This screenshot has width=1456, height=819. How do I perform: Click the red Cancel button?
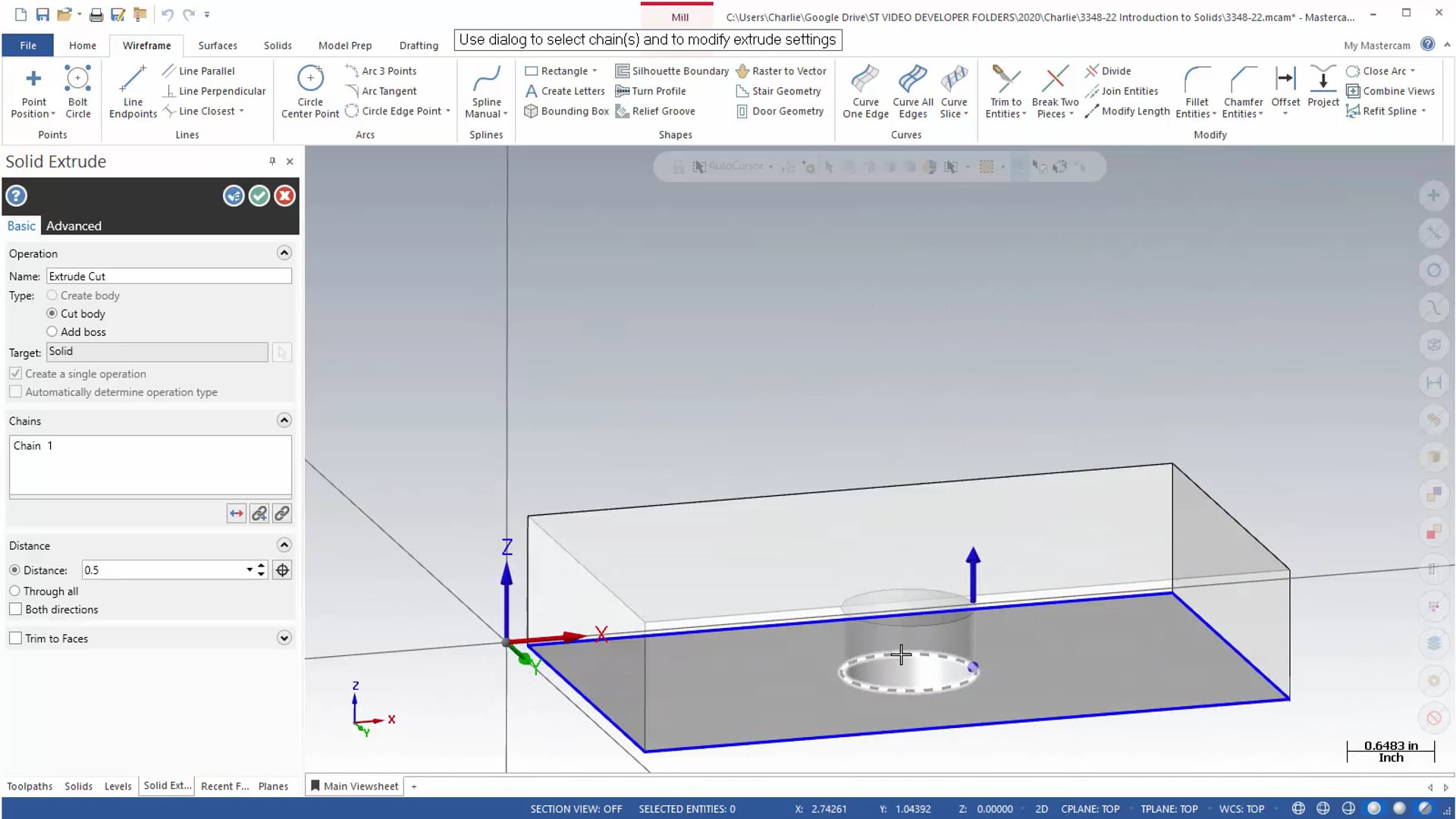tap(284, 195)
